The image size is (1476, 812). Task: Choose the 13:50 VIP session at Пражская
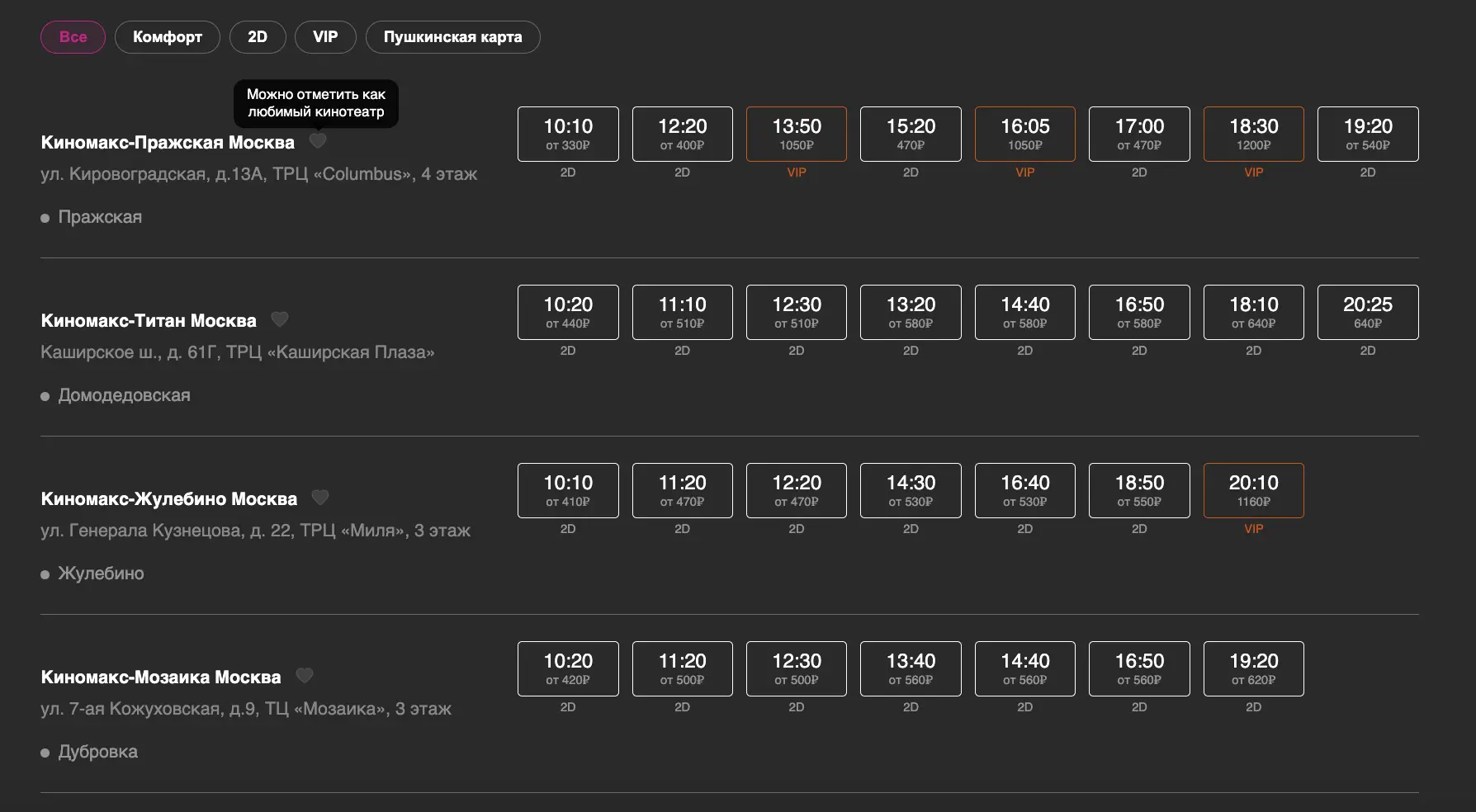point(796,134)
